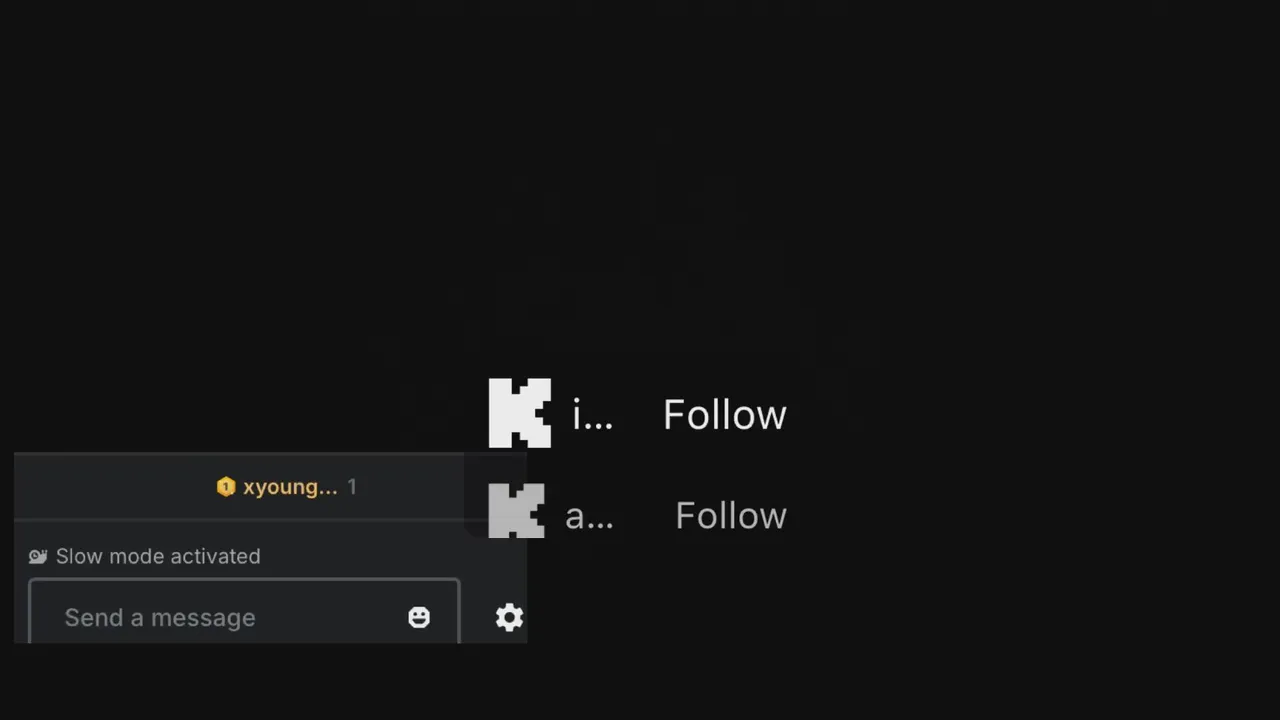The image size is (1280, 720).
Task: Click the snail icon for slow mode
Action: [x=38, y=556]
